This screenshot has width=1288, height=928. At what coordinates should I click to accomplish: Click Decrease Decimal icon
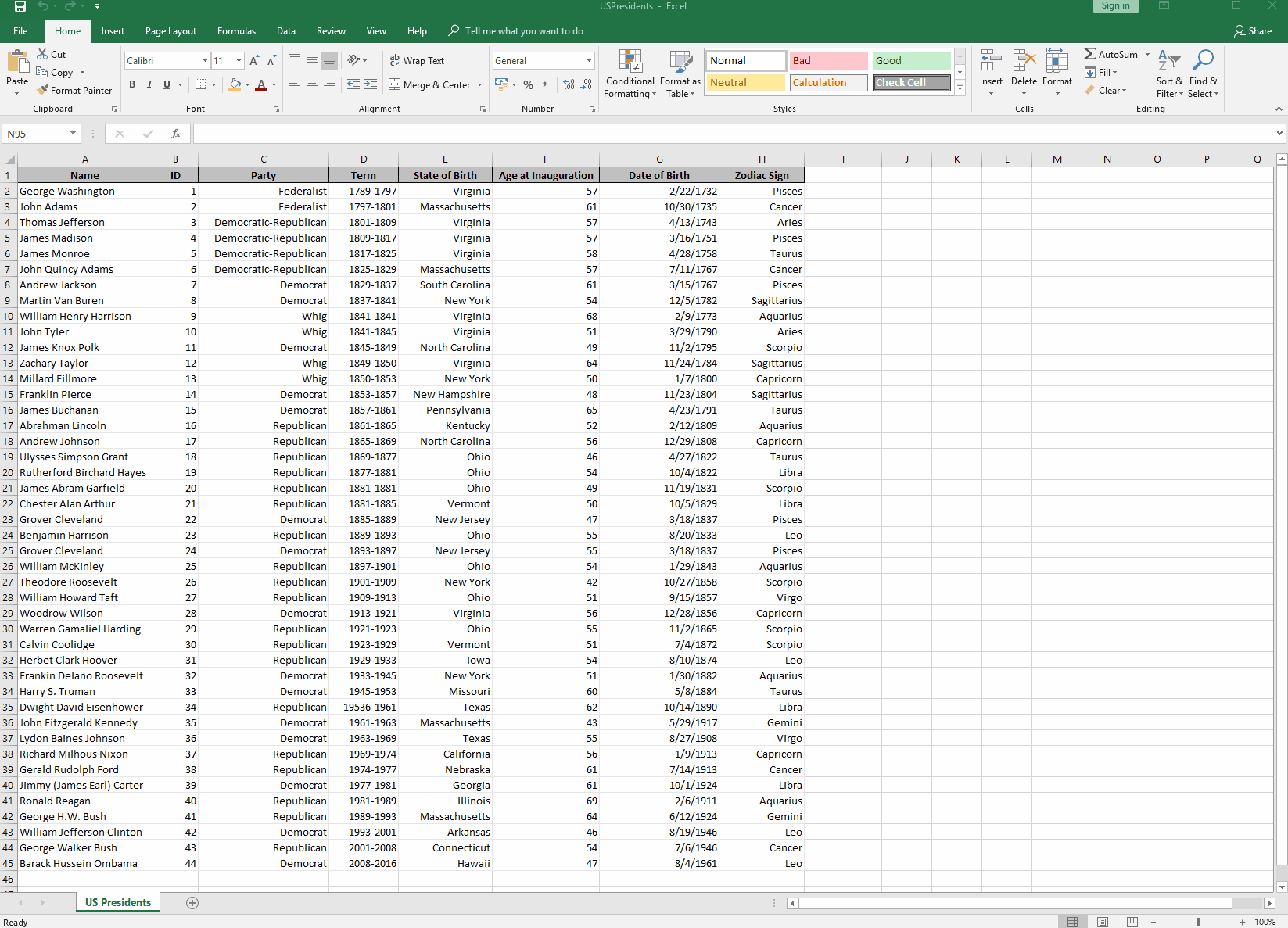click(x=587, y=84)
